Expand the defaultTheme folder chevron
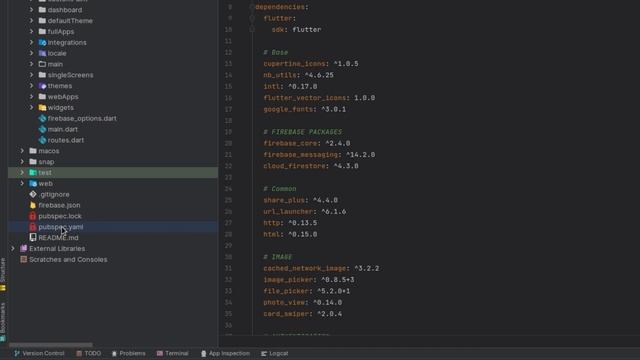The width and height of the screenshot is (640, 360). (x=31, y=20)
